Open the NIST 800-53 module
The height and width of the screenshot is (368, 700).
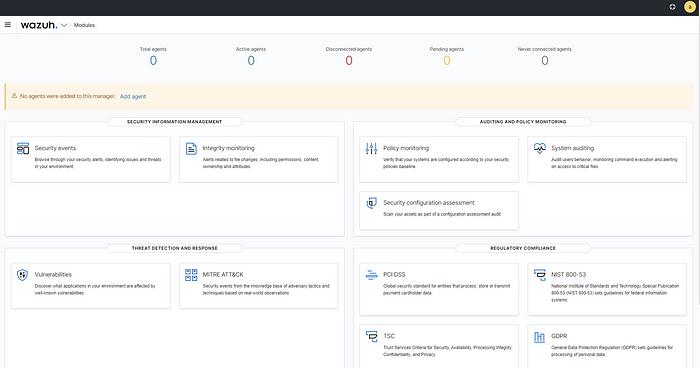(x=607, y=289)
